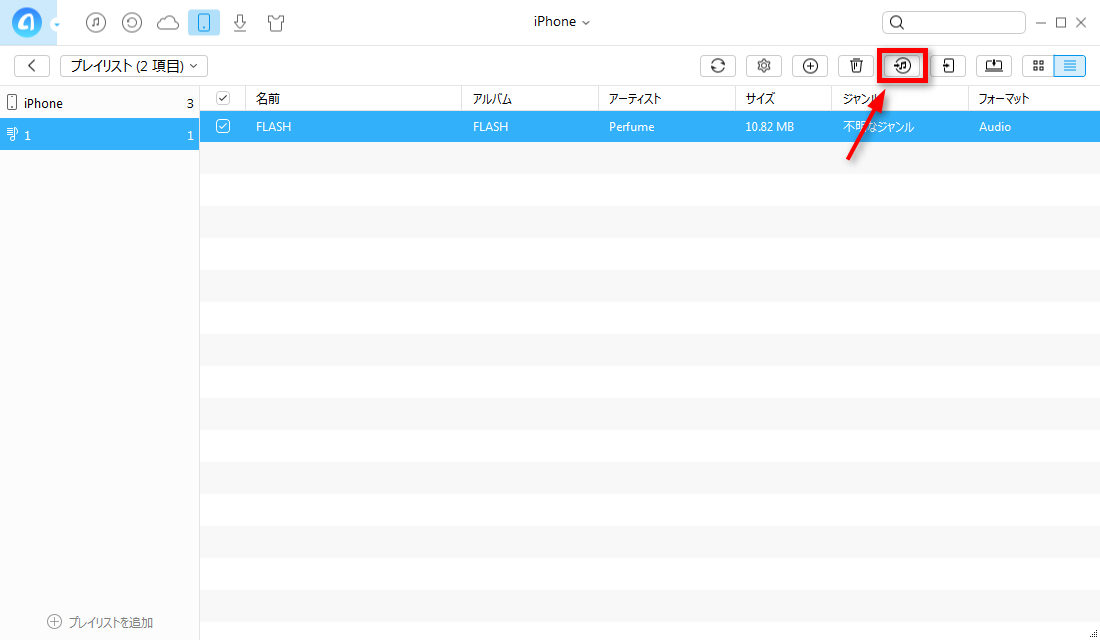
Task: Click the refresh icon
Action: (x=718, y=66)
